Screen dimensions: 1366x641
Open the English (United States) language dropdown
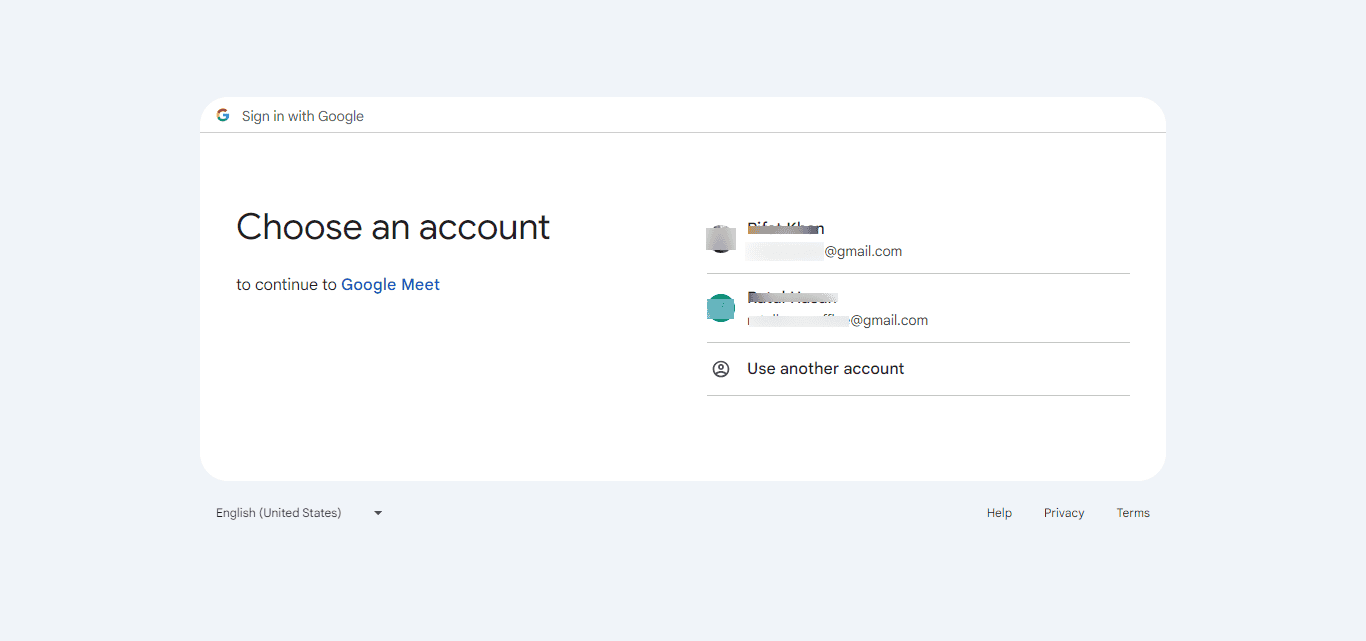299,513
